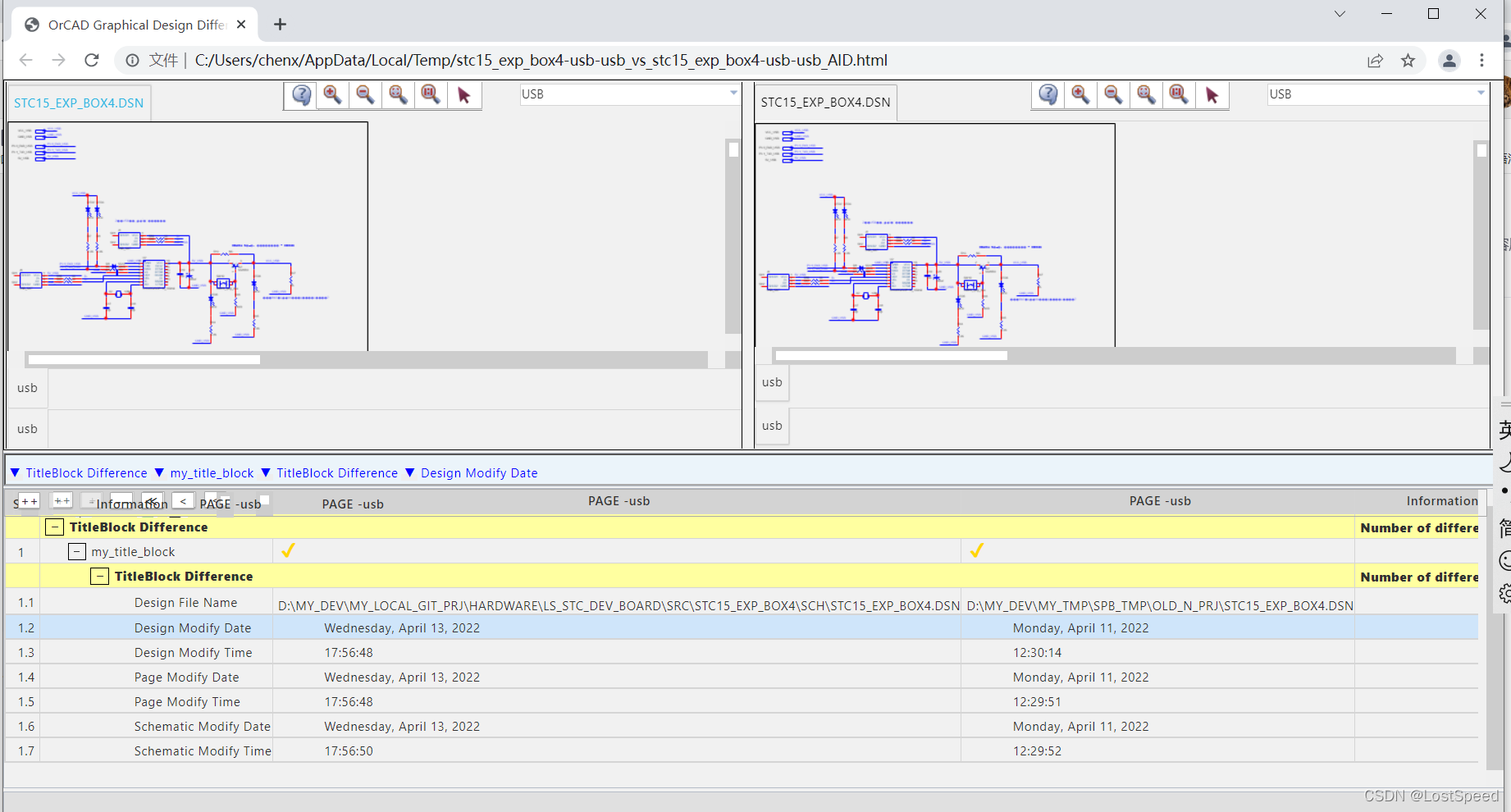Open the left panel USB page dropdown
The width and height of the screenshot is (1511, 812).
[x=733, y=94]
